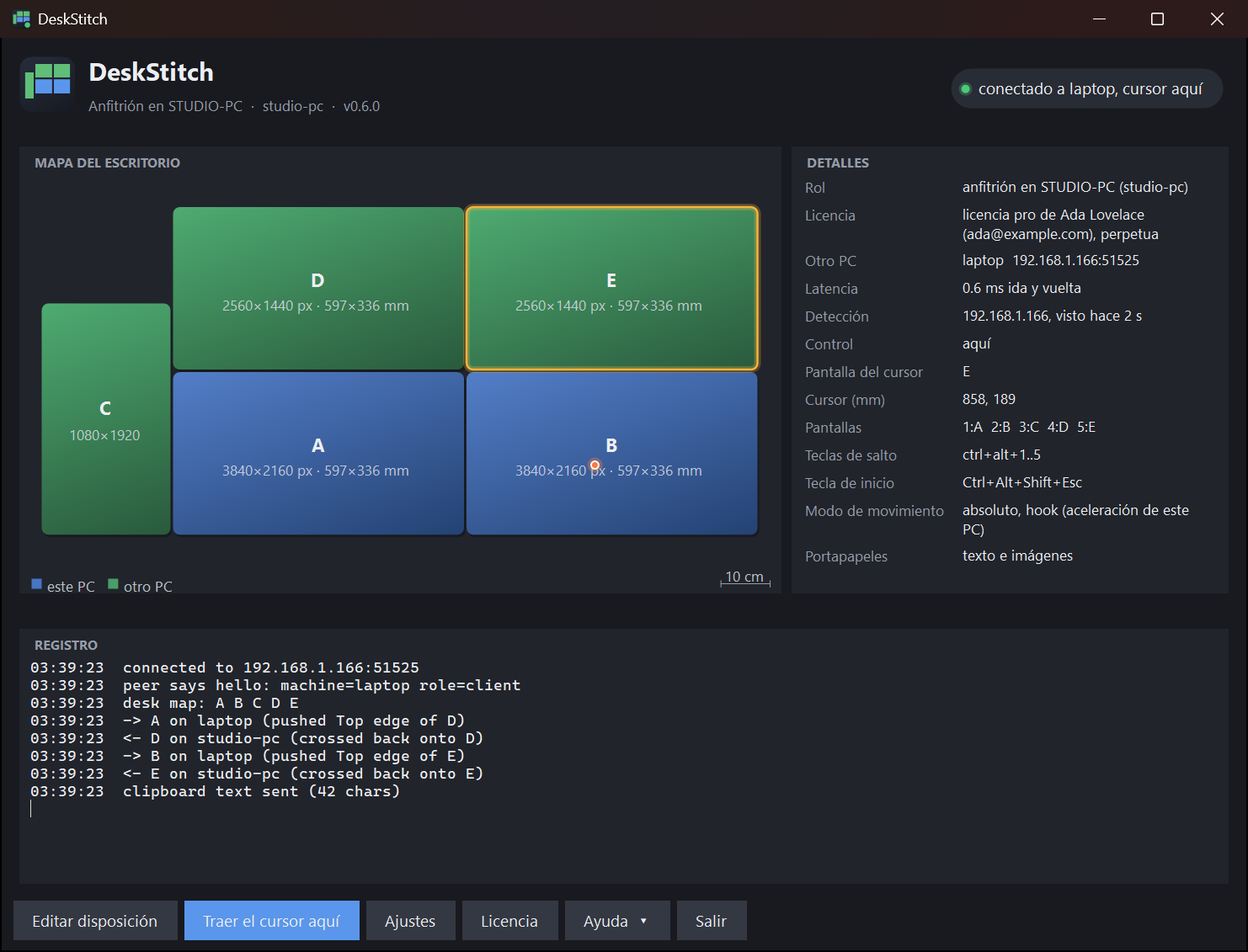
Task: Click the Otro PC address '192.168.1.166:51525'
Action: pos(1076,260)
